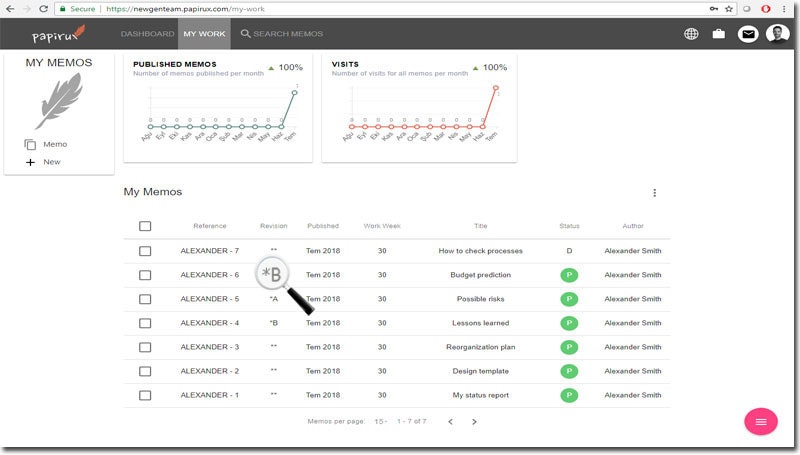Image resolution: width=800 pixels, height=455 pixels.
Task: Click the plus New memo icon
Action: [30, 162]
